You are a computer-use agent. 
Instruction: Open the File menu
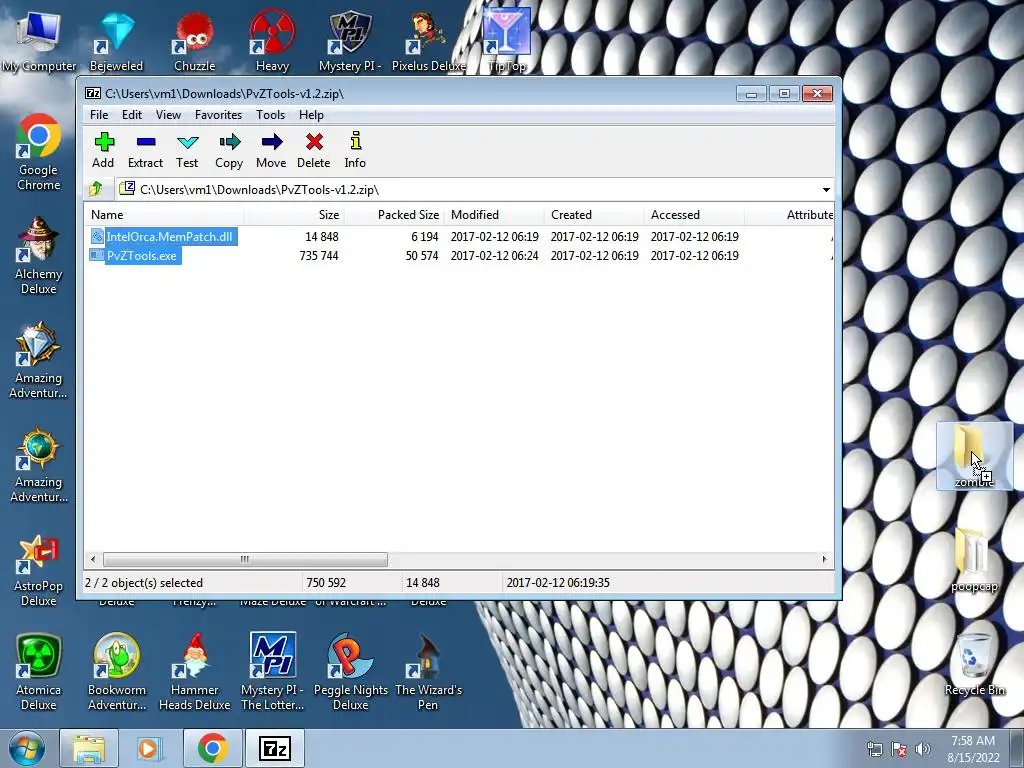(99, 115)
